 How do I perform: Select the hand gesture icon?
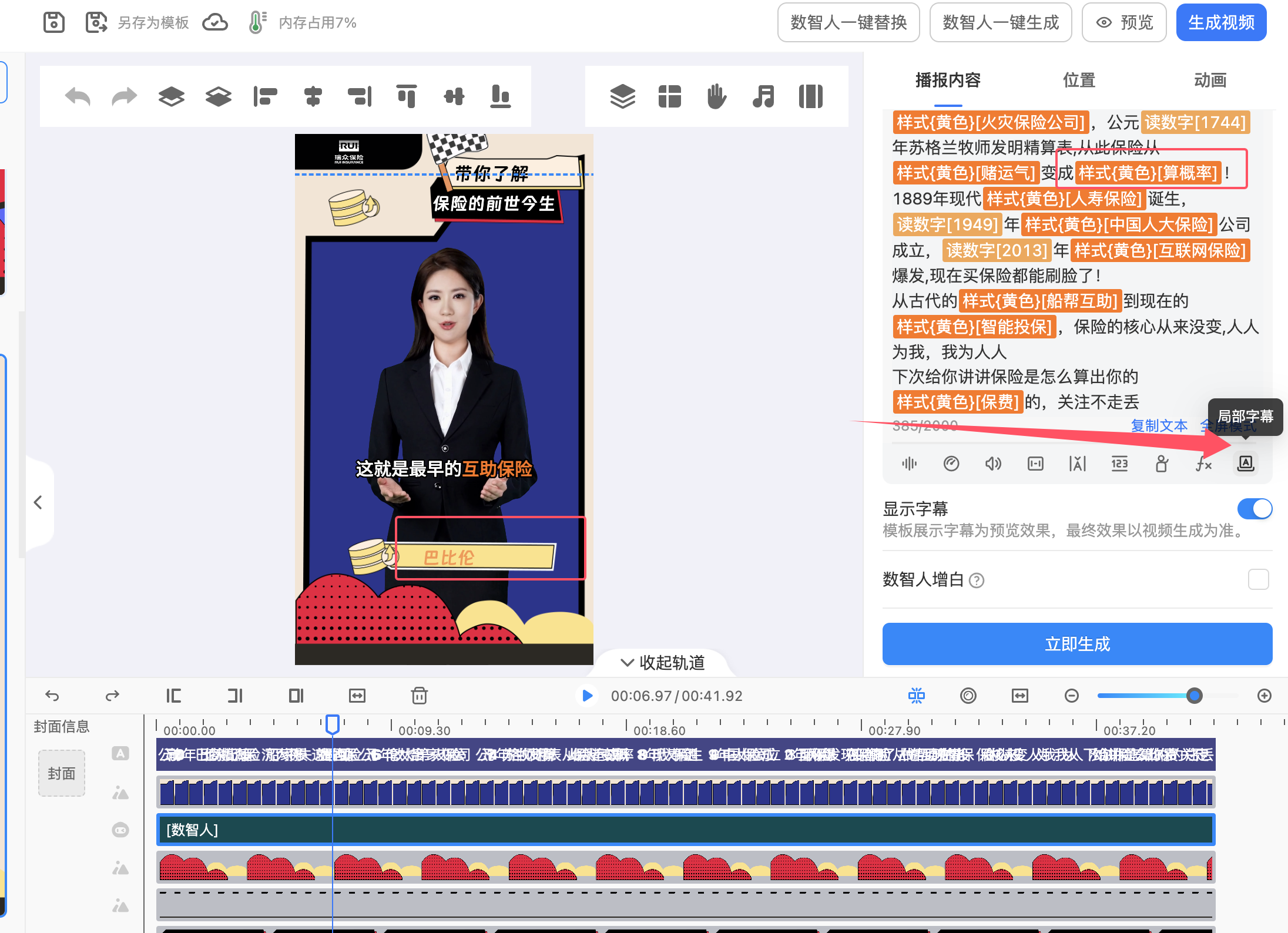click(716, 96)
